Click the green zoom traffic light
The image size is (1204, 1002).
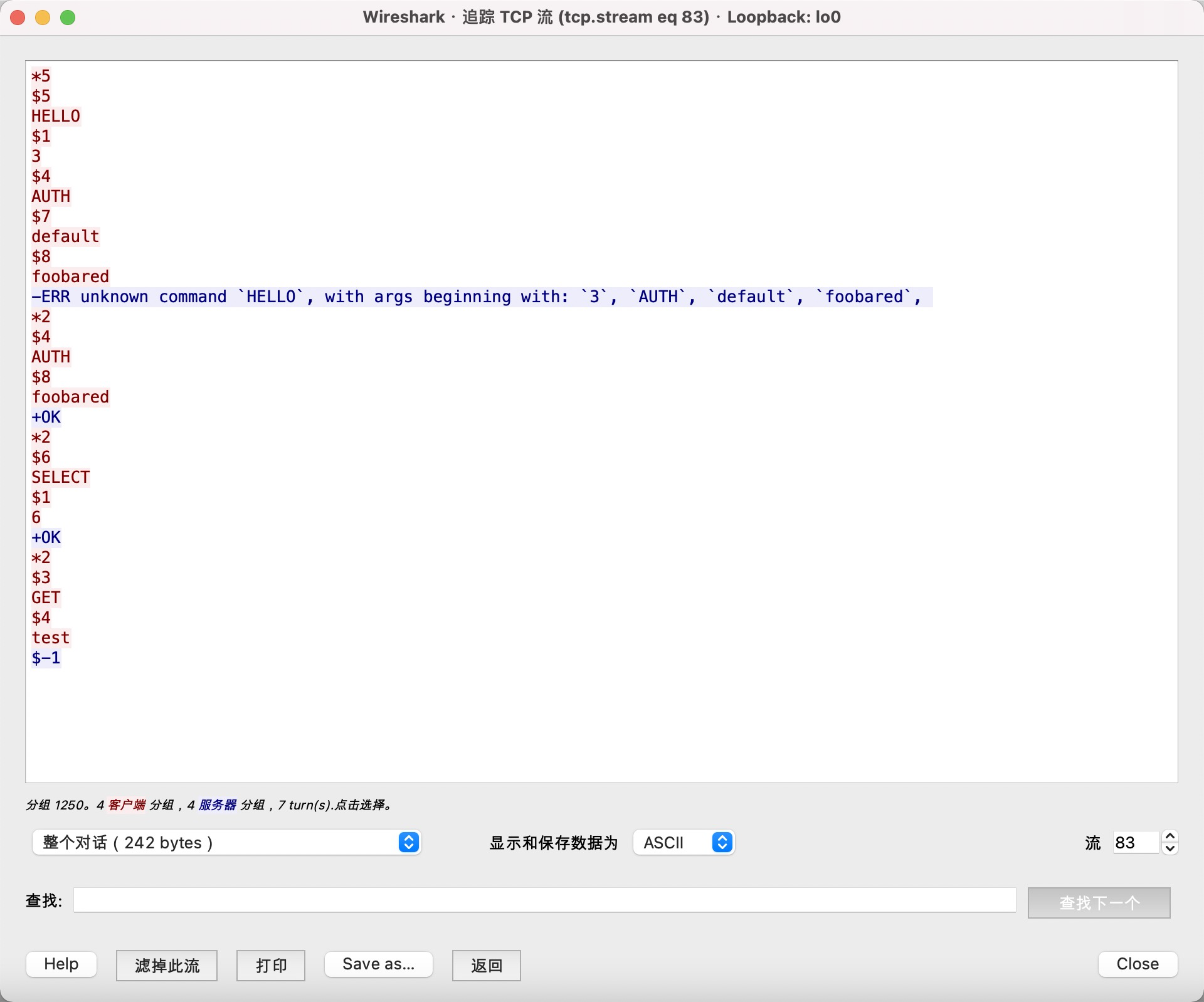click(68, 18)
